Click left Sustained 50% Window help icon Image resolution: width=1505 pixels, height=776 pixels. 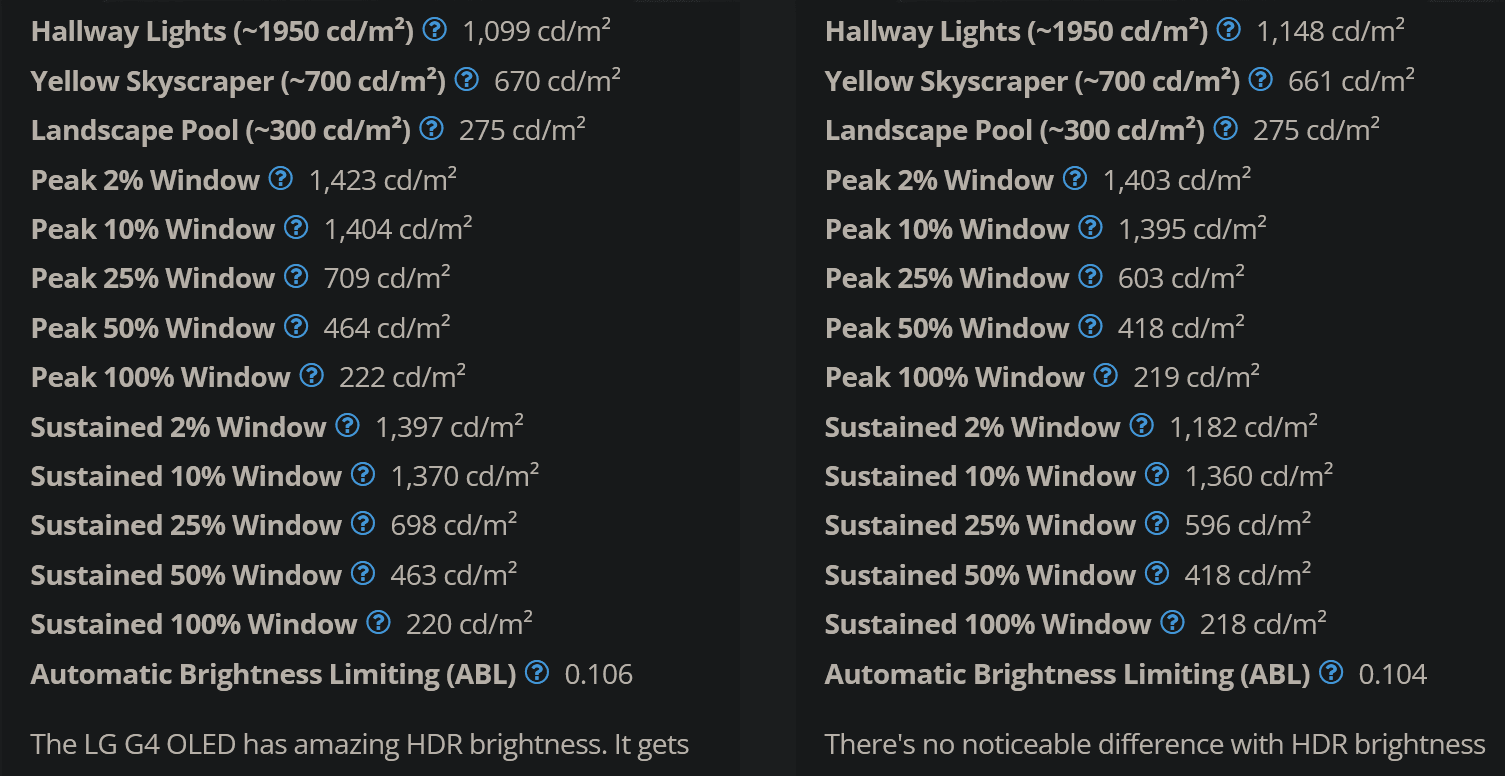tap(363, 574)
